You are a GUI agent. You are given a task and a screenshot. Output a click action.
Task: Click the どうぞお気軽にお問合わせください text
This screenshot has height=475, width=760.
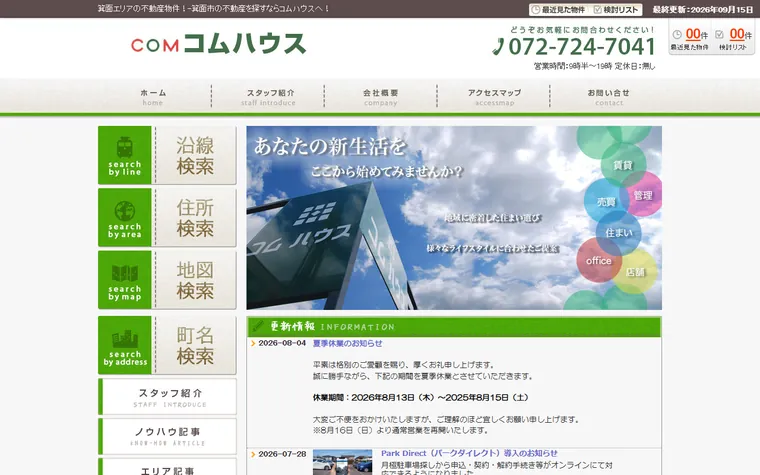pos(582,30)
